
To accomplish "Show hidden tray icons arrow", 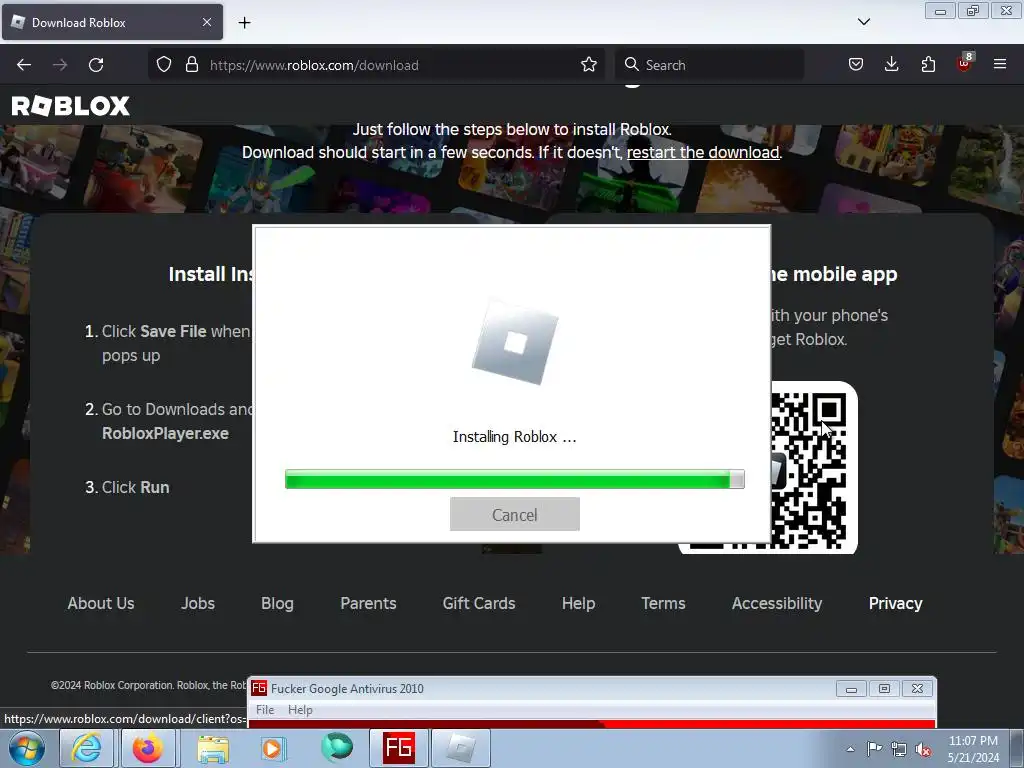I will click(x=850, y=749).
